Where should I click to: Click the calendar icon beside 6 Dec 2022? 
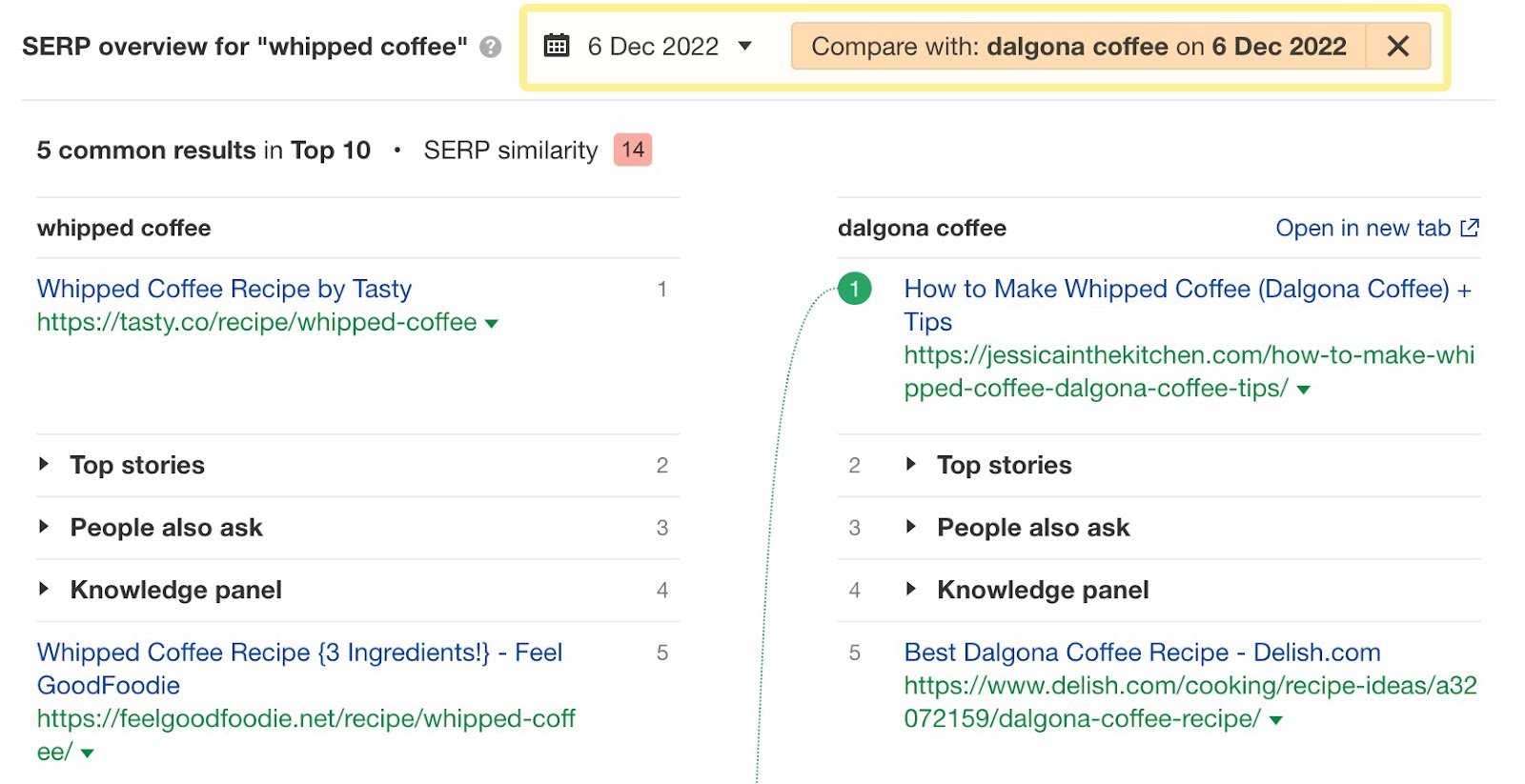coord(557,46)
